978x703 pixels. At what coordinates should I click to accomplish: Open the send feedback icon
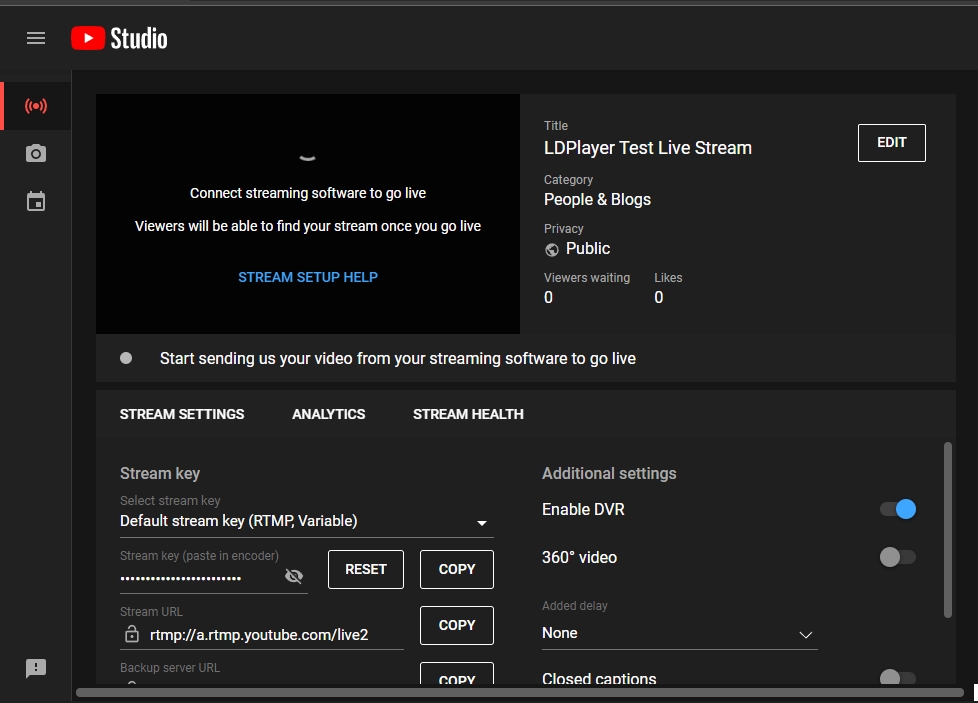(x=36, y=668)
